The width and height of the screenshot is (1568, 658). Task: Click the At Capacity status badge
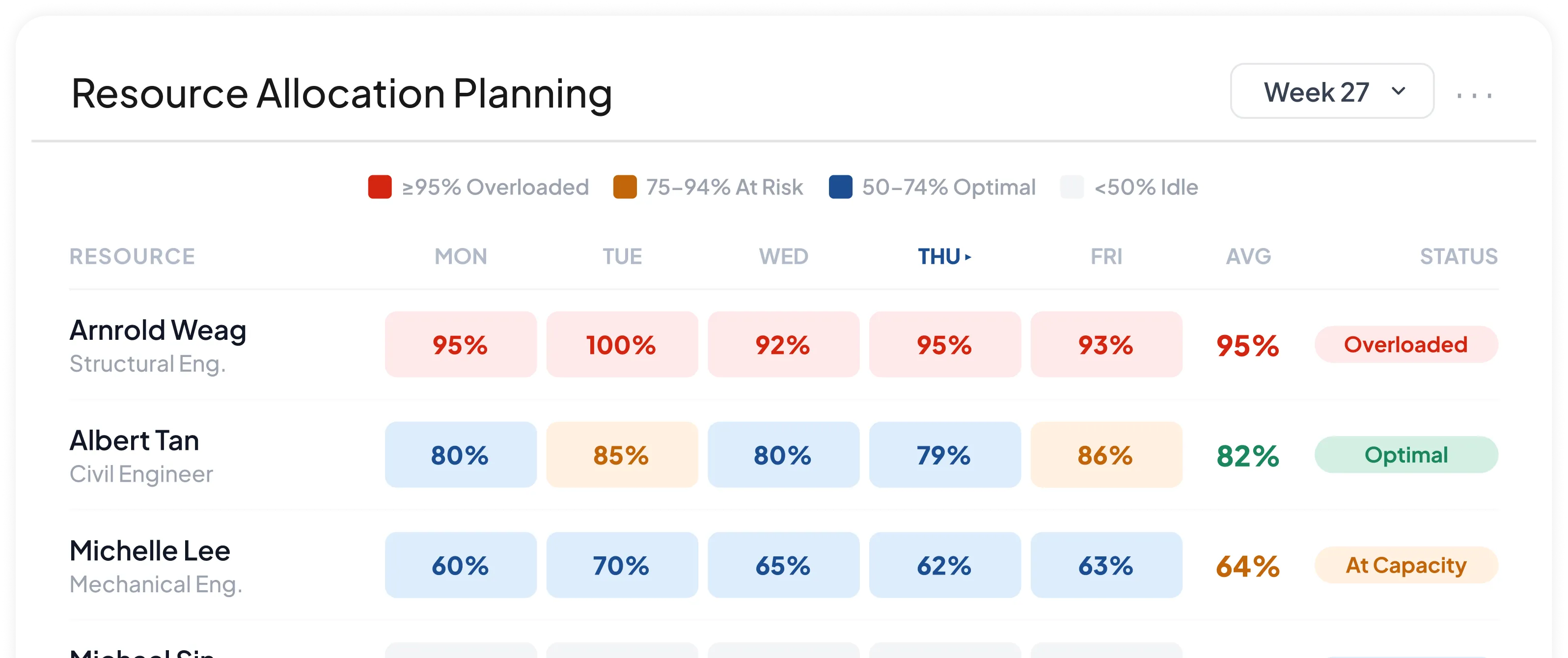click(x=1406, y=565)
